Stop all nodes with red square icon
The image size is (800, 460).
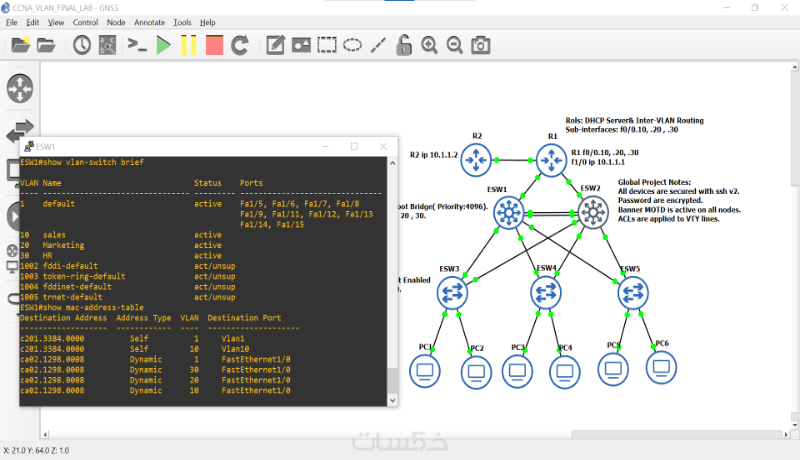[x=214, y=45]
